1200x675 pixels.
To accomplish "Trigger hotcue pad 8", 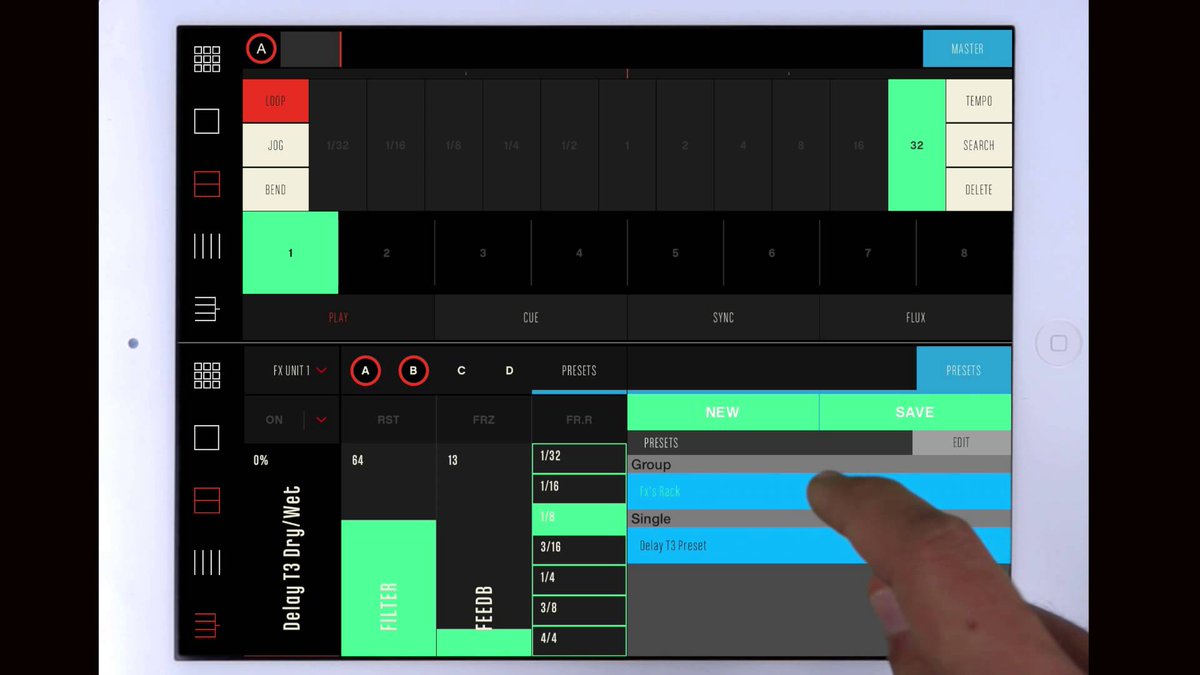I will [964, 253].
